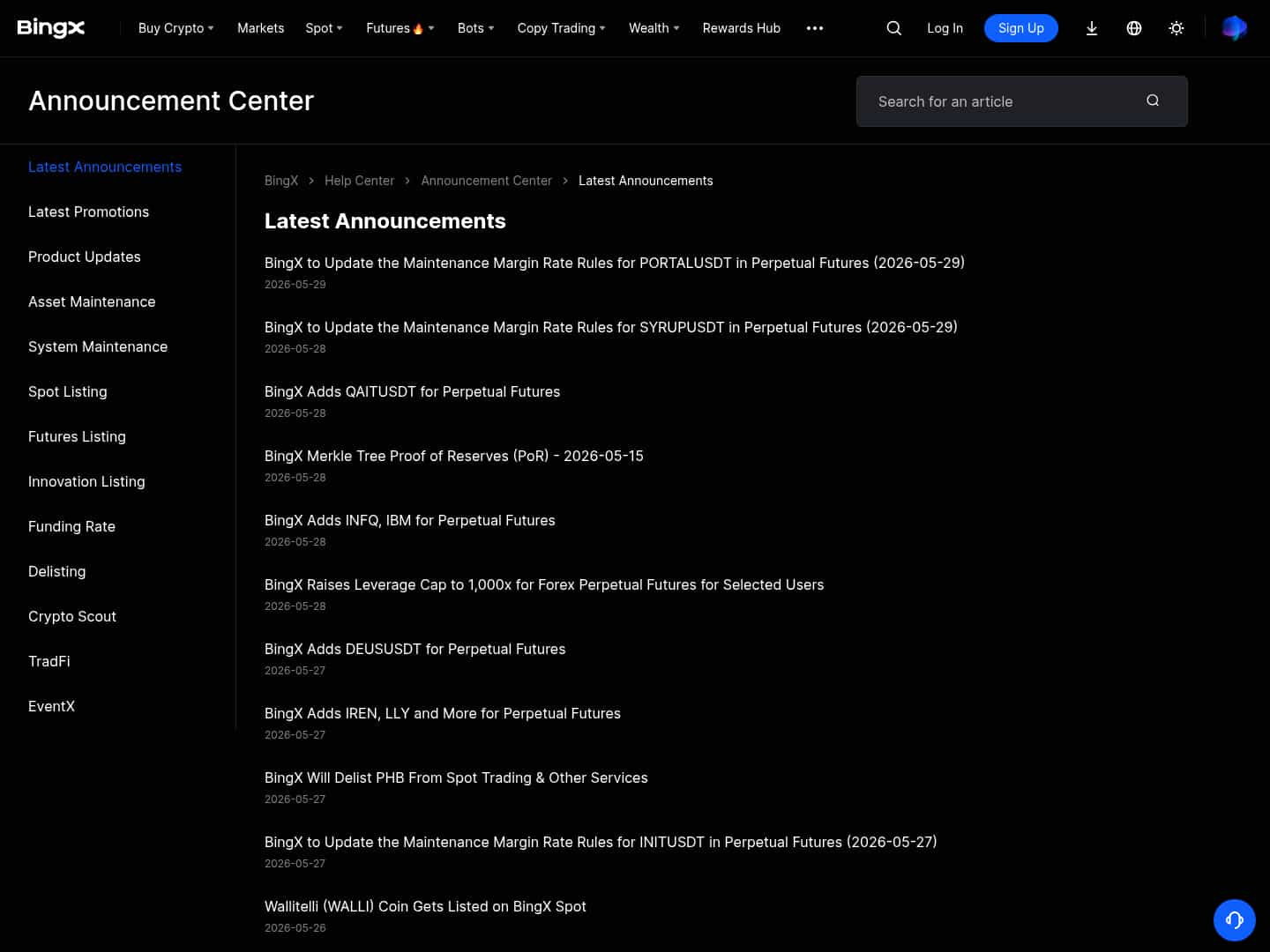Open the customer support headset button

[x=1235, y=920]
